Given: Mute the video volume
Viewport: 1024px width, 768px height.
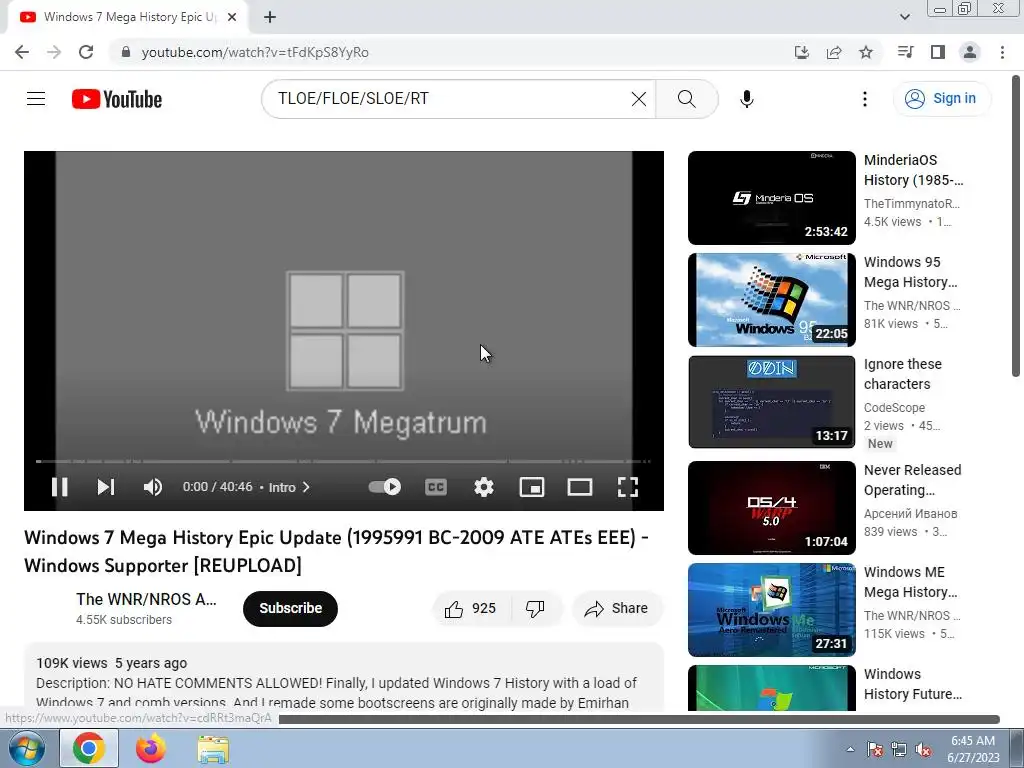Looking at the screenshot, I should tap(152, 487).
